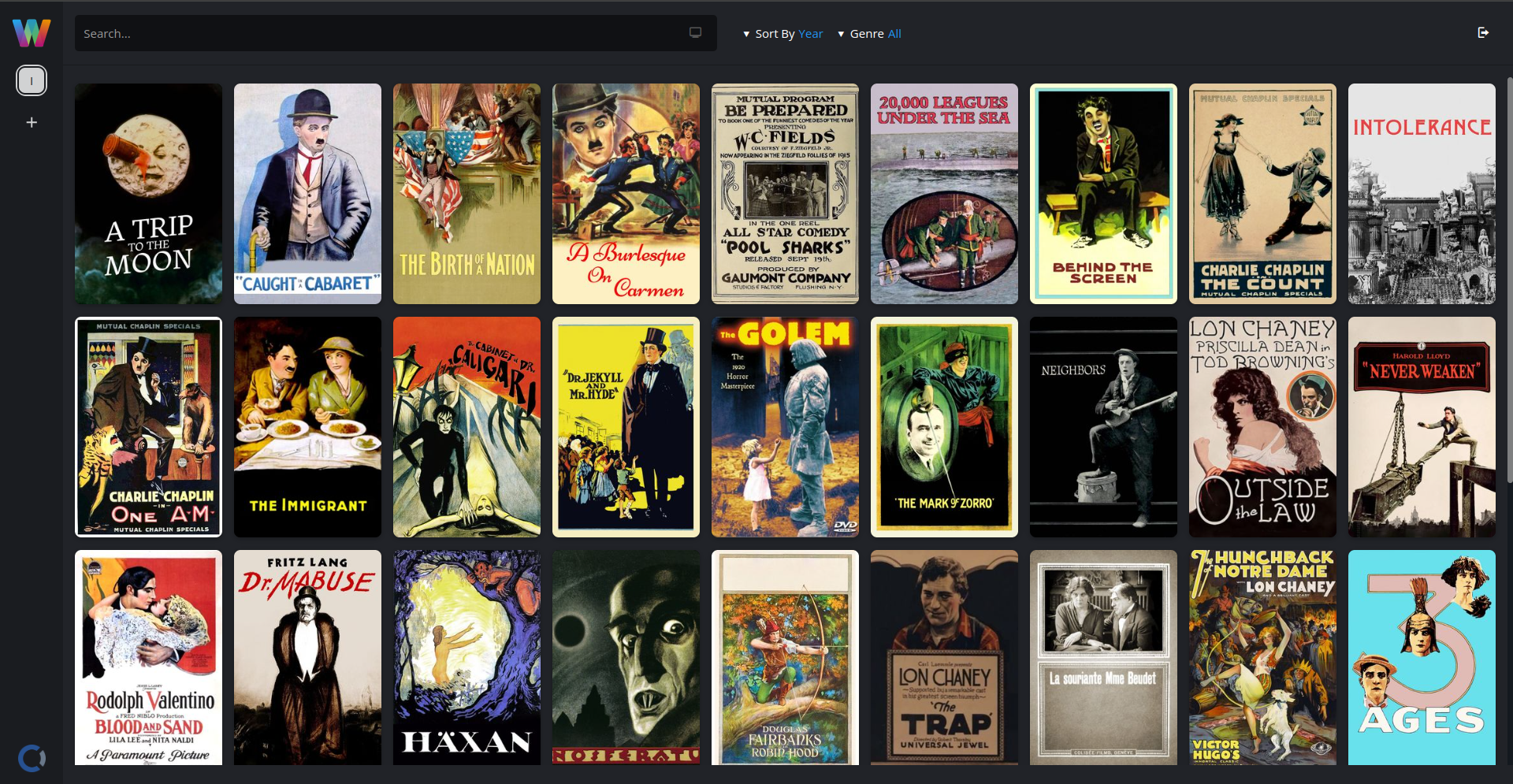Click the circular sync icon bottom left
Image resolution: width=1513 pixels, height=784 pixels.
[32, 758]
